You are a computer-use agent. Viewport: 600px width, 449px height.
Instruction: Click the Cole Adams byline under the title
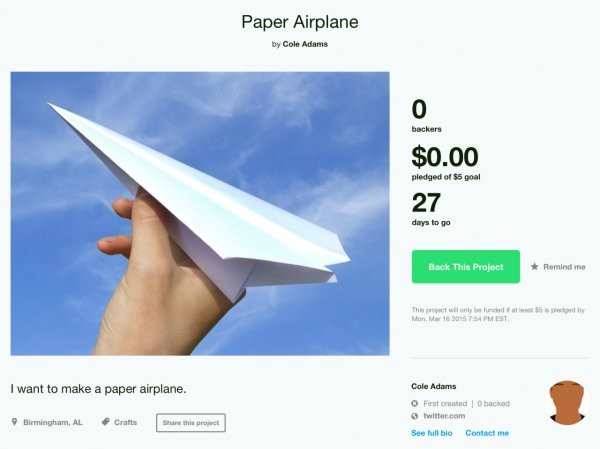pyautogui.click(x=305, y=44)
